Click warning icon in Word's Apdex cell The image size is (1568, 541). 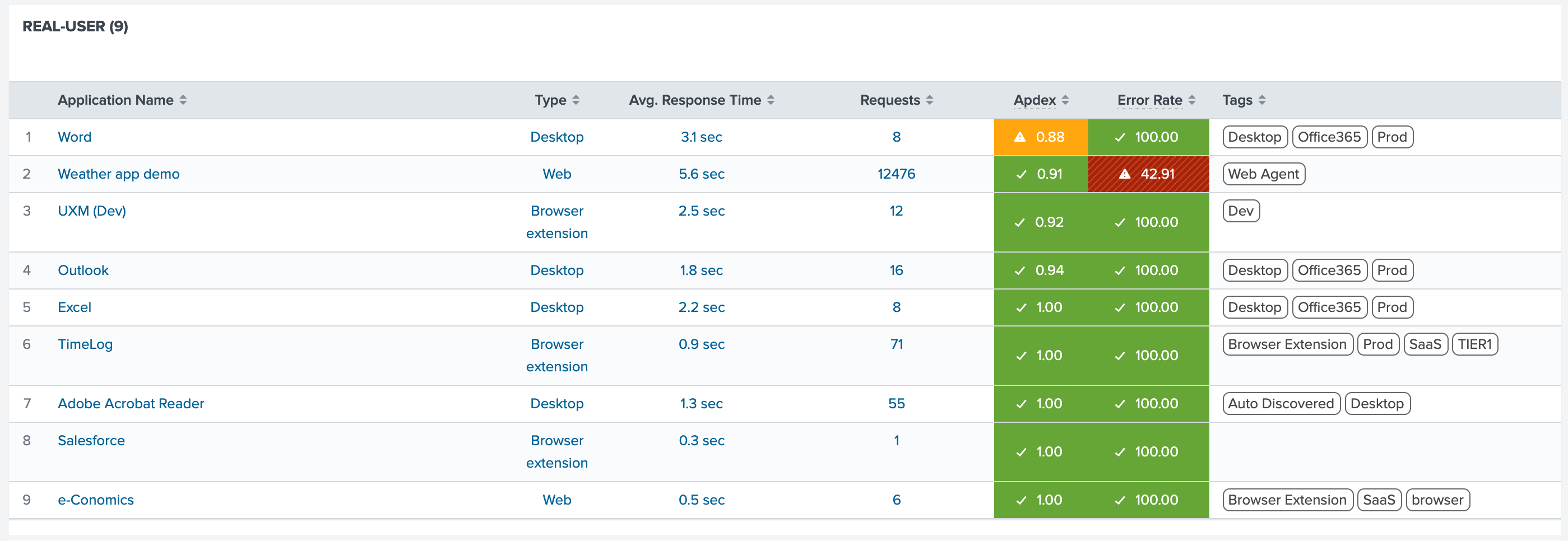click(x=1019, y=138)
